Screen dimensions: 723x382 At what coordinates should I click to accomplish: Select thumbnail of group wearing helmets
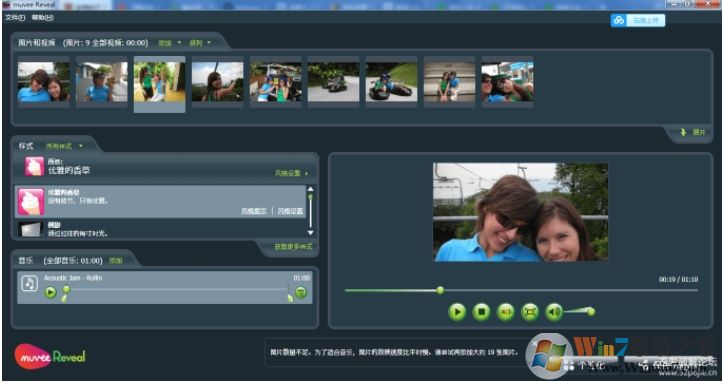click(276, 82)
